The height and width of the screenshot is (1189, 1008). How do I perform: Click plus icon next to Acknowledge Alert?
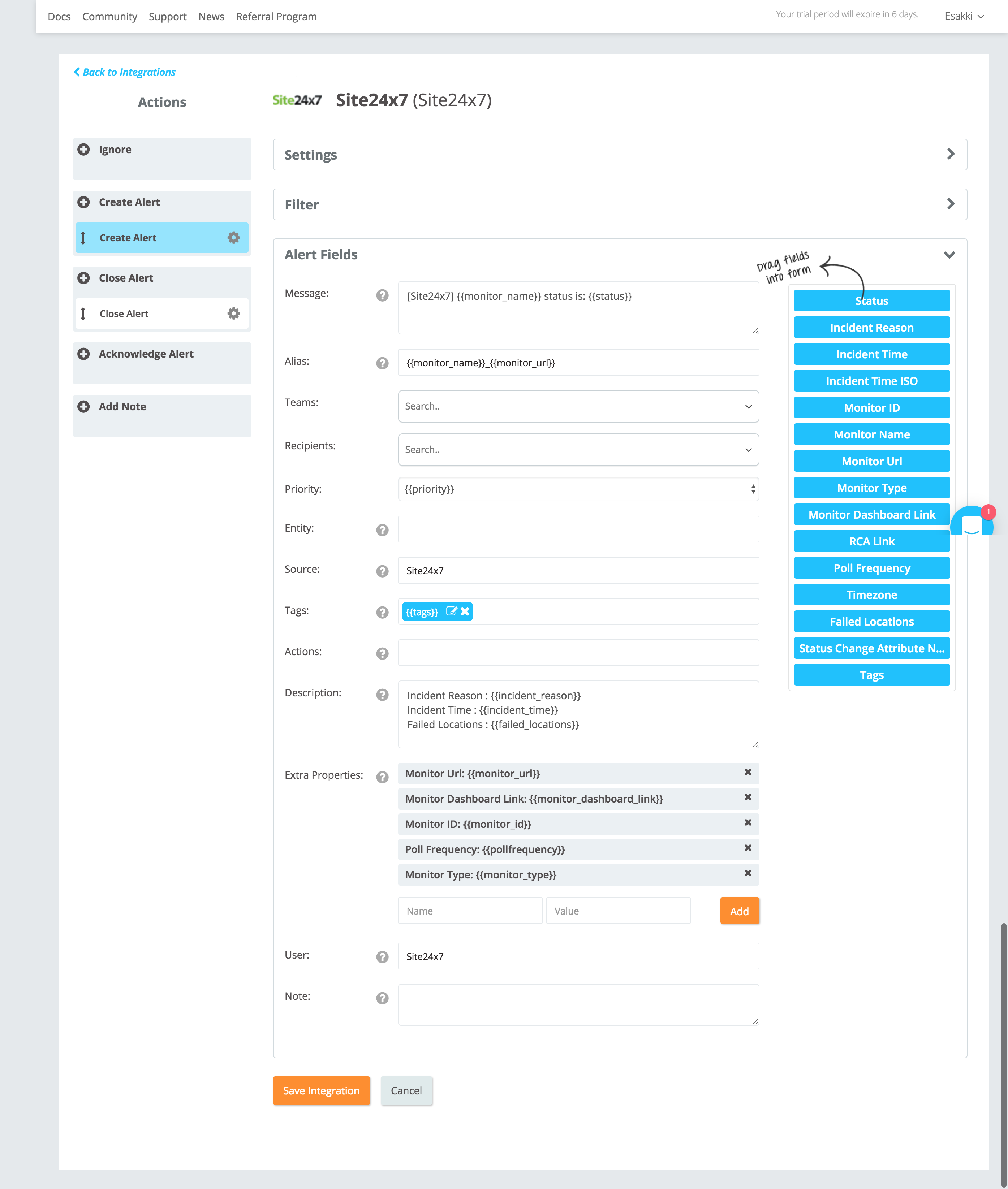pos(83,354)
